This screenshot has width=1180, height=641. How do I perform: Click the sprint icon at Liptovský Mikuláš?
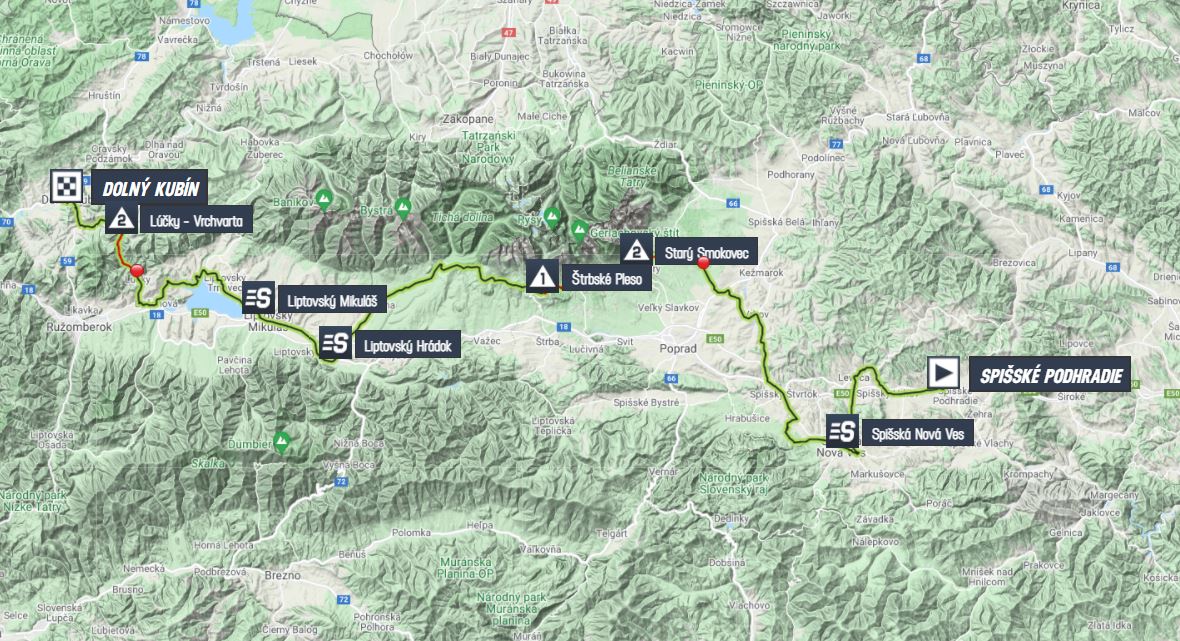(258, 298)
